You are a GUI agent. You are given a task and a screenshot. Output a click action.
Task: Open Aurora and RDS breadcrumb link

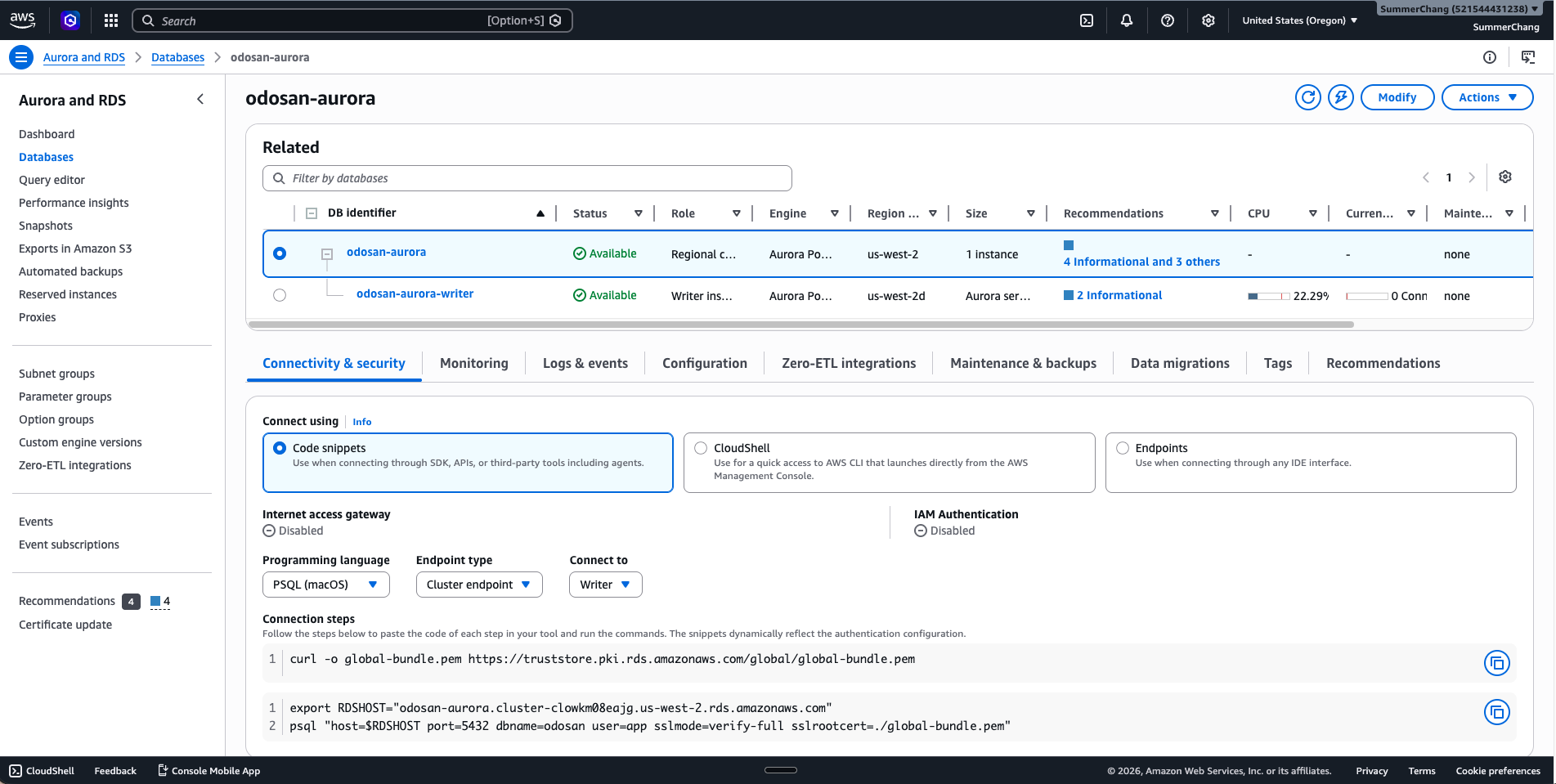coord(84,57)
